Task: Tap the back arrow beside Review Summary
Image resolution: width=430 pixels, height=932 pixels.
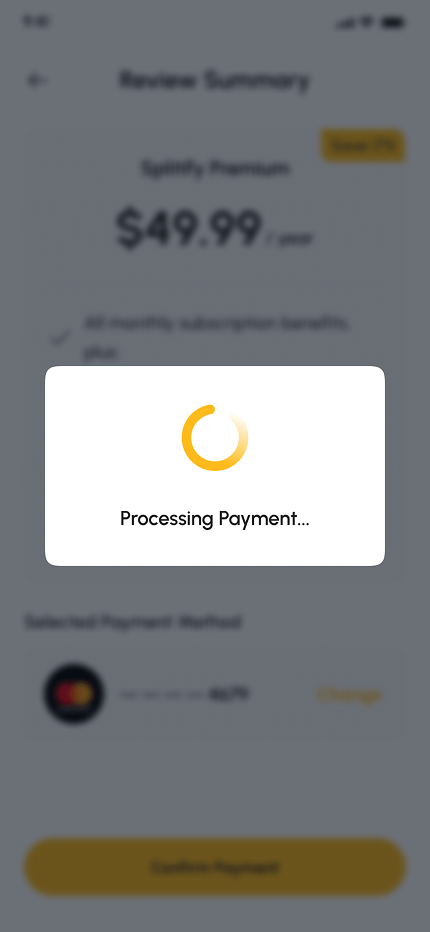Action: tap(36, 80)
